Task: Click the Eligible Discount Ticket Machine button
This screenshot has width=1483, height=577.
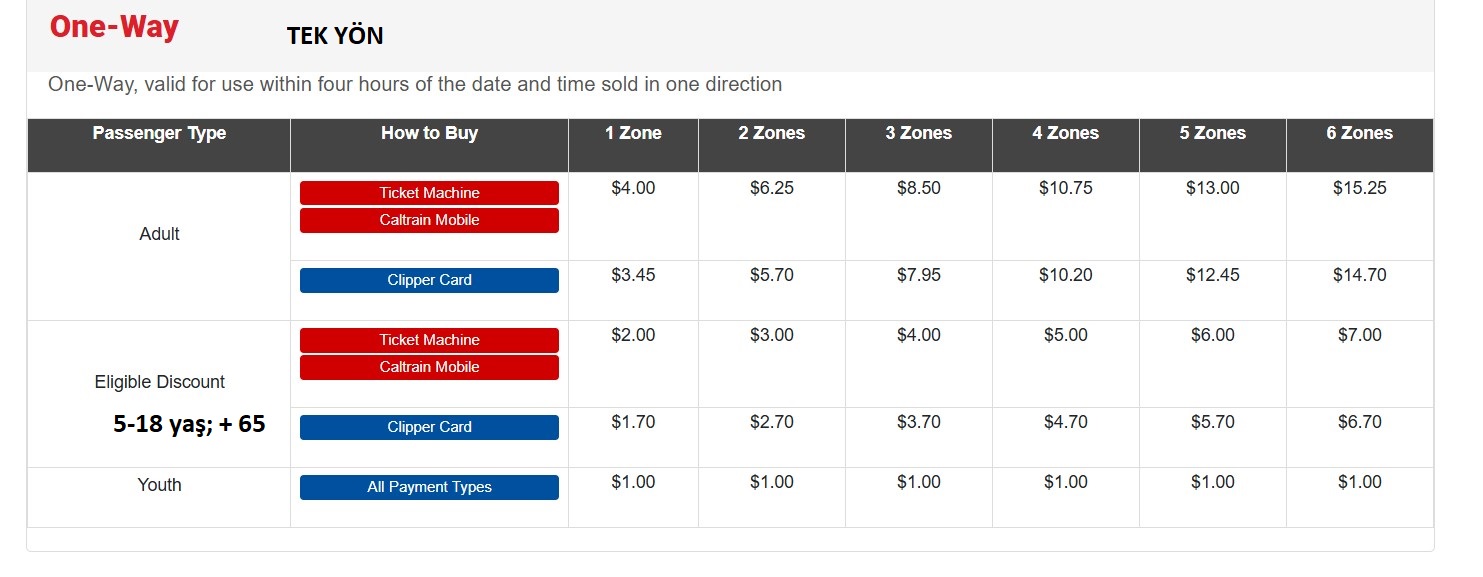Action: pyautogui.click(x=429, y=340)
